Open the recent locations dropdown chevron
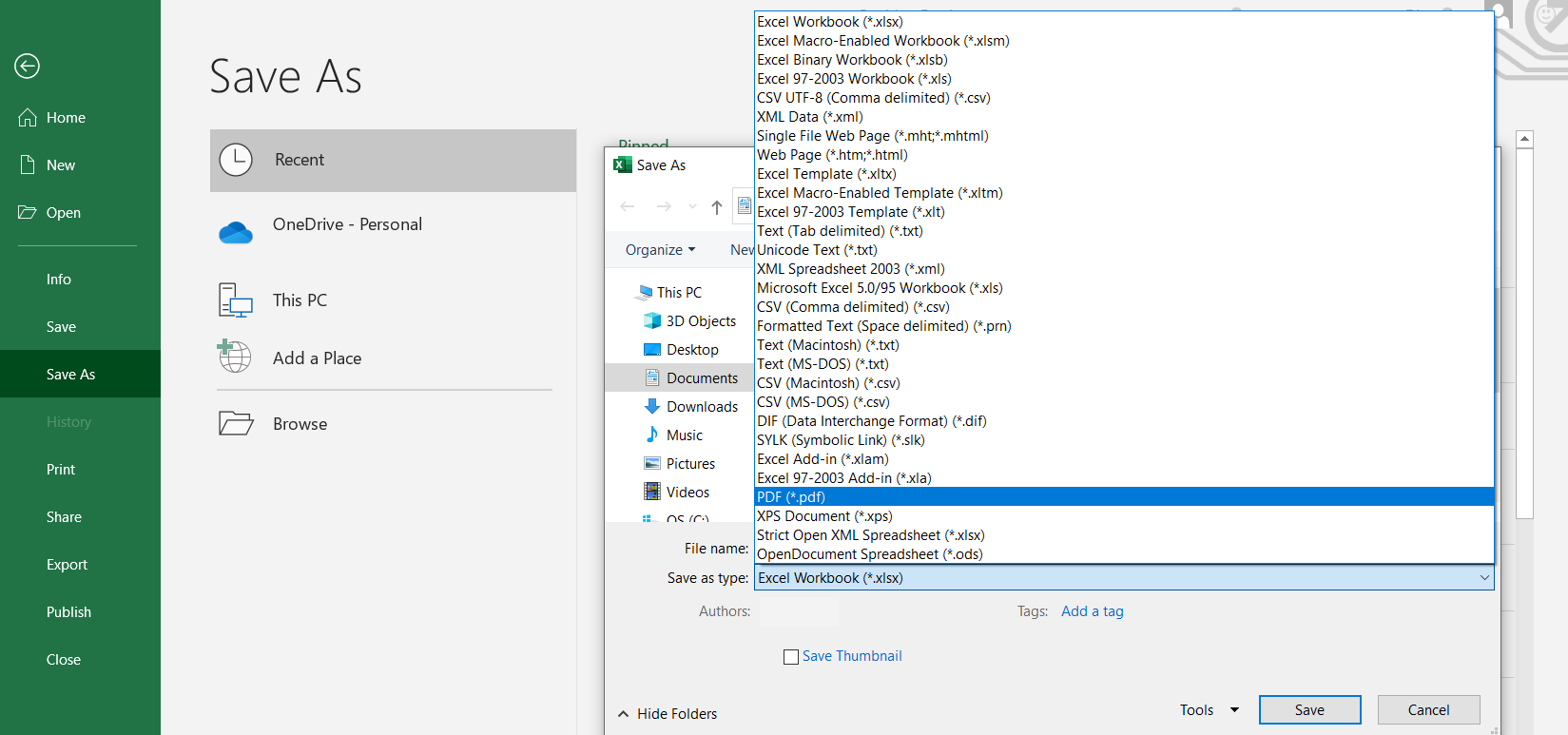The image size is (1568, 735). pyautogui.click(x=692, y=206)
